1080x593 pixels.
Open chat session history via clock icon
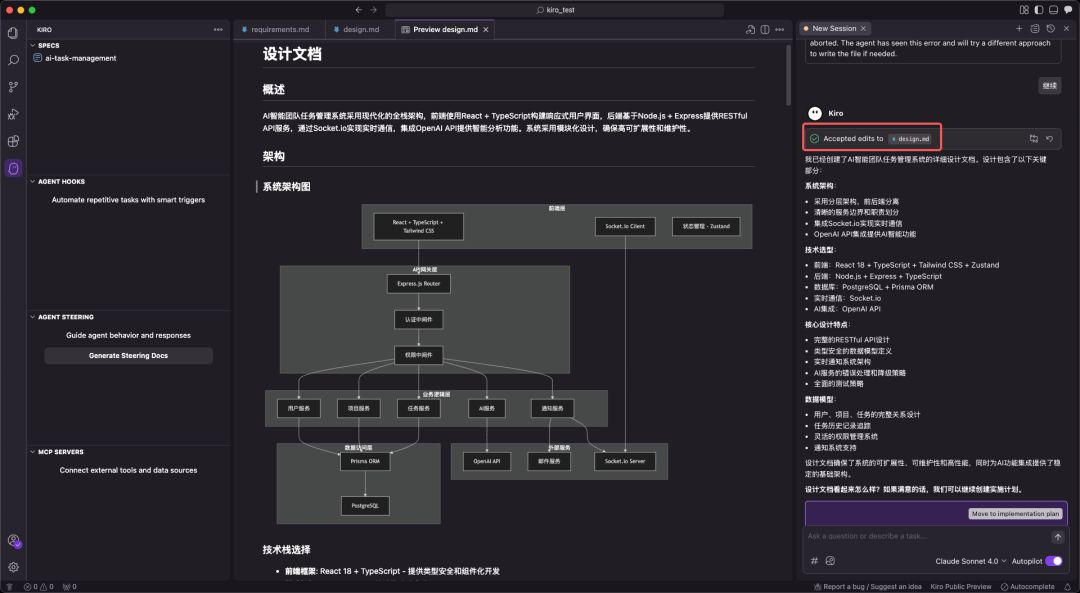(x=1050, y=28)
